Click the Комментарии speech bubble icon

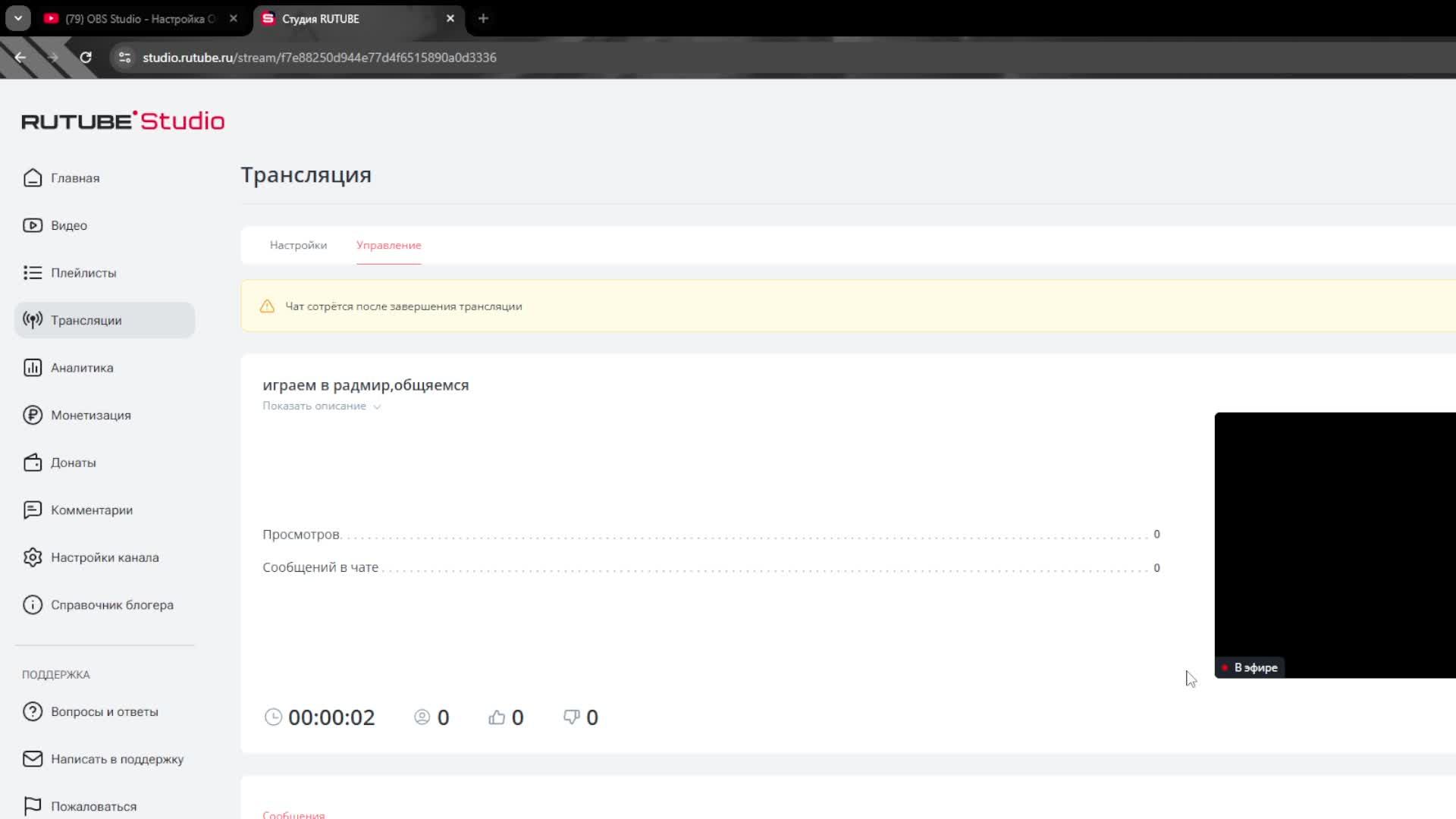coord(32,510)
